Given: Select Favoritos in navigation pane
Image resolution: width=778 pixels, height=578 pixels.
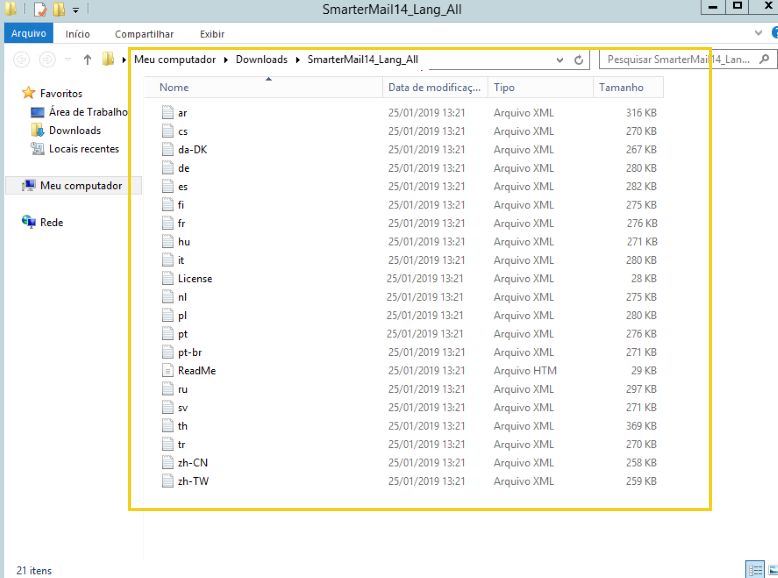Looking at the screenshot, I should (61, 93).
